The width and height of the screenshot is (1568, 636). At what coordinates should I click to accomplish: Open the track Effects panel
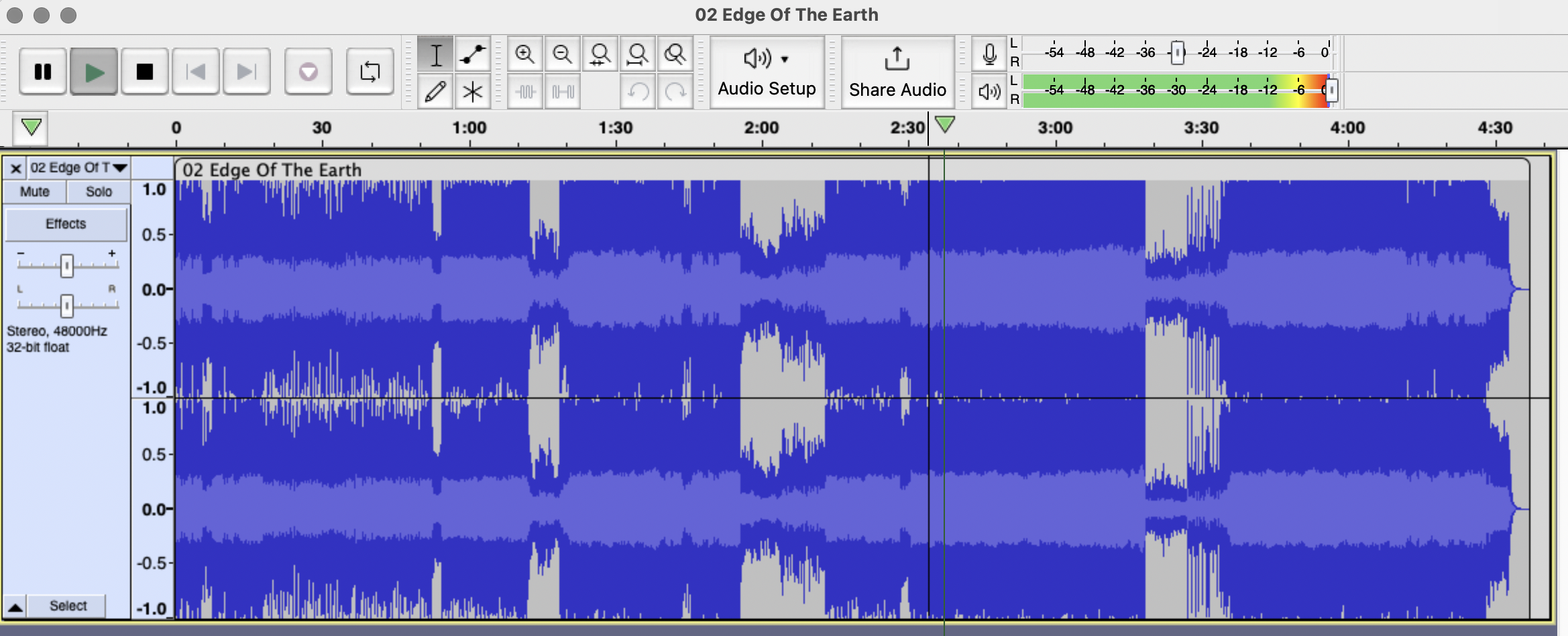click(66, 224)
